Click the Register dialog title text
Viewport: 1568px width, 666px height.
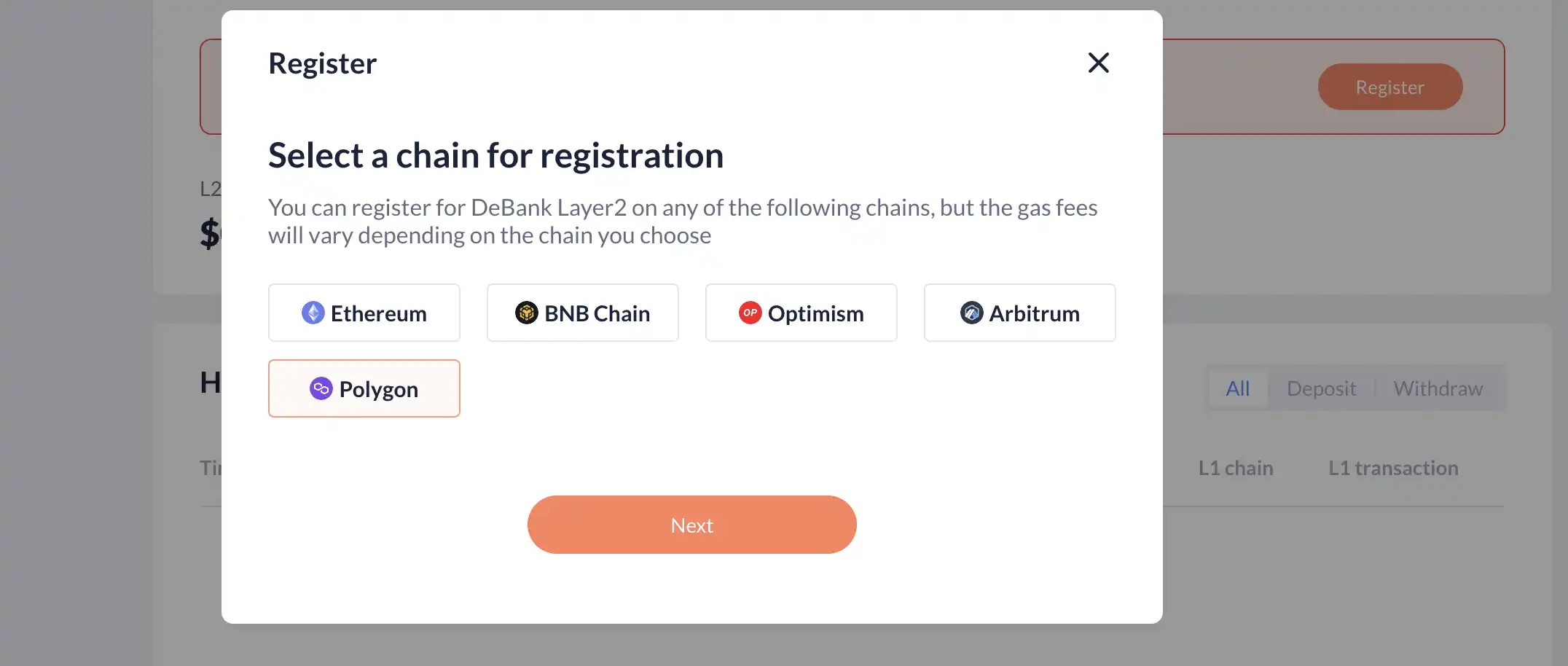point(322,63)
